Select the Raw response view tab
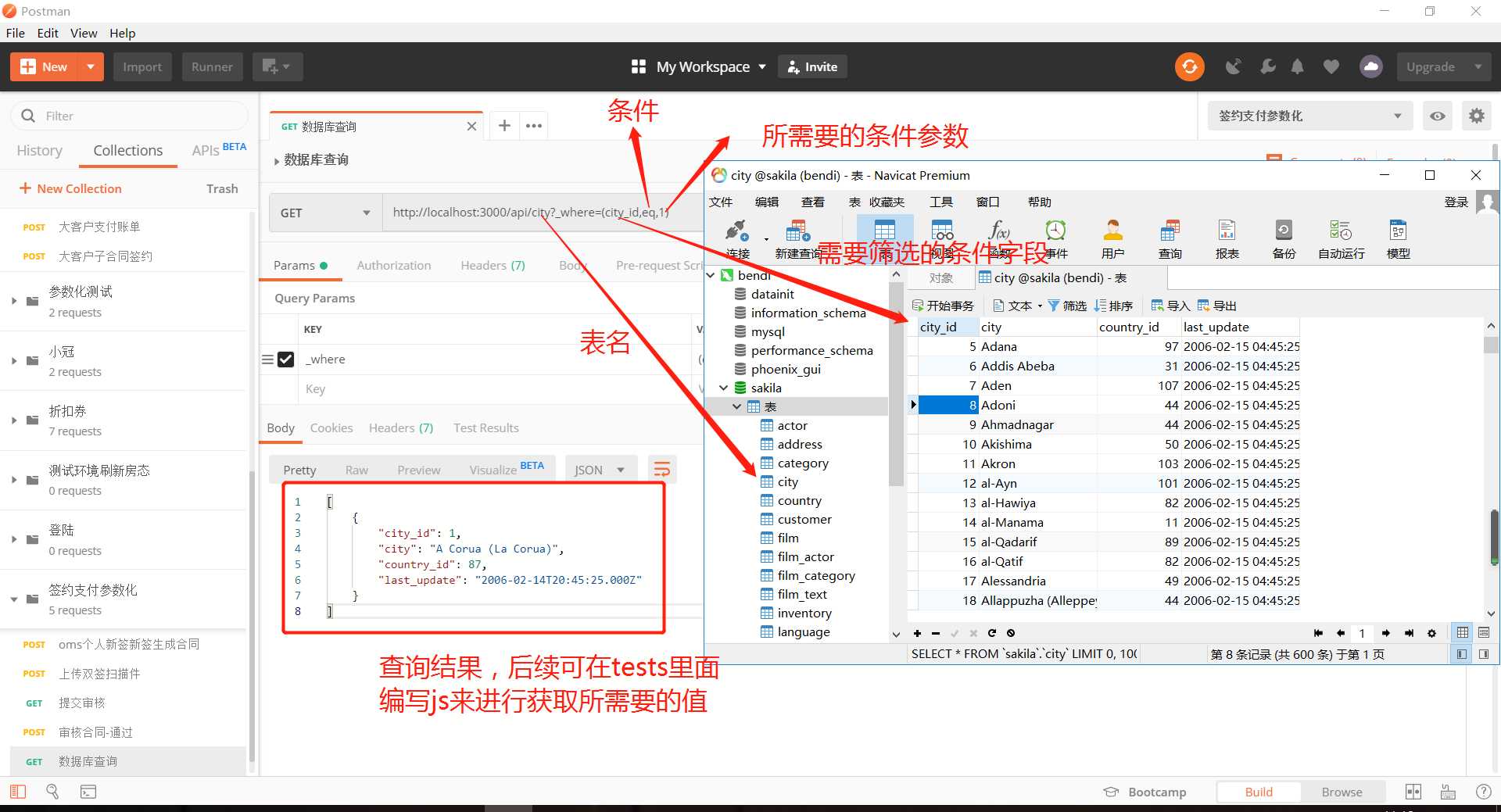The width and height of the screenshot is (1501, 812). pos(356,470)
